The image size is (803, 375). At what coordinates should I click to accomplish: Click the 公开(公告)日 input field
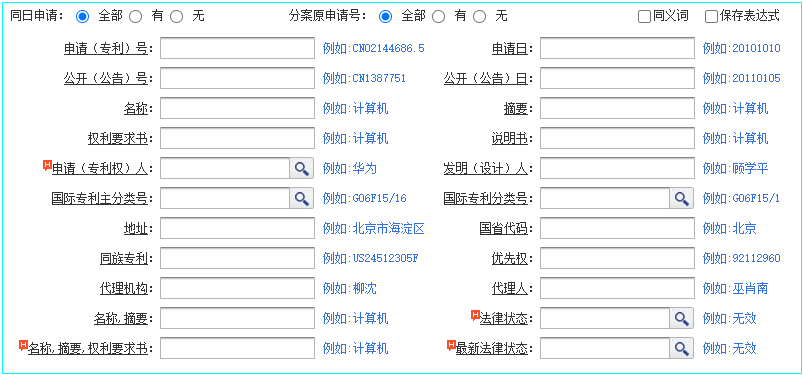617,78
